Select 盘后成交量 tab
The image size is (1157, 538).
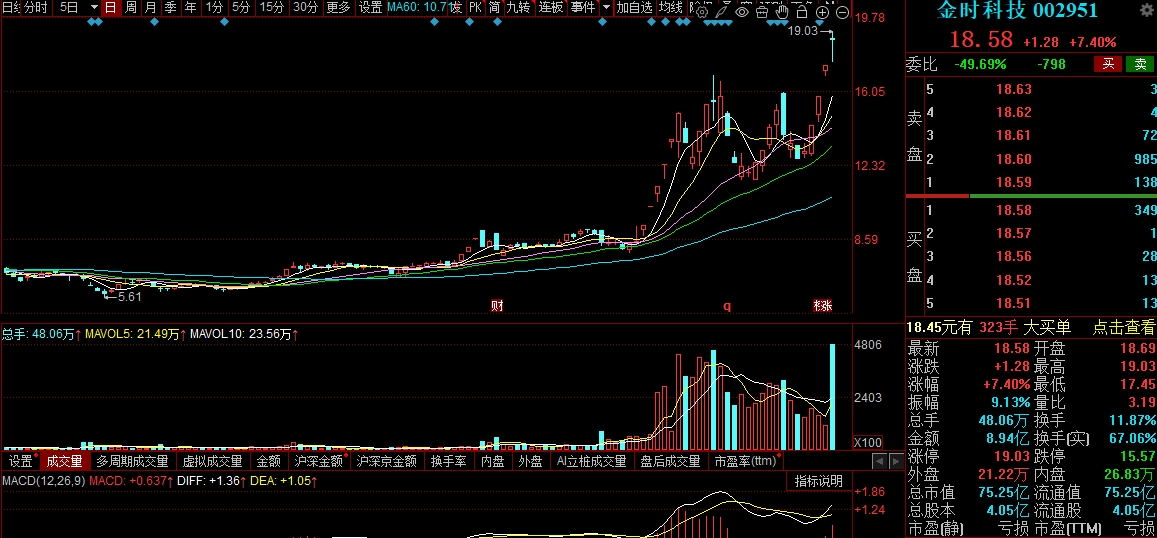[671, 462]
